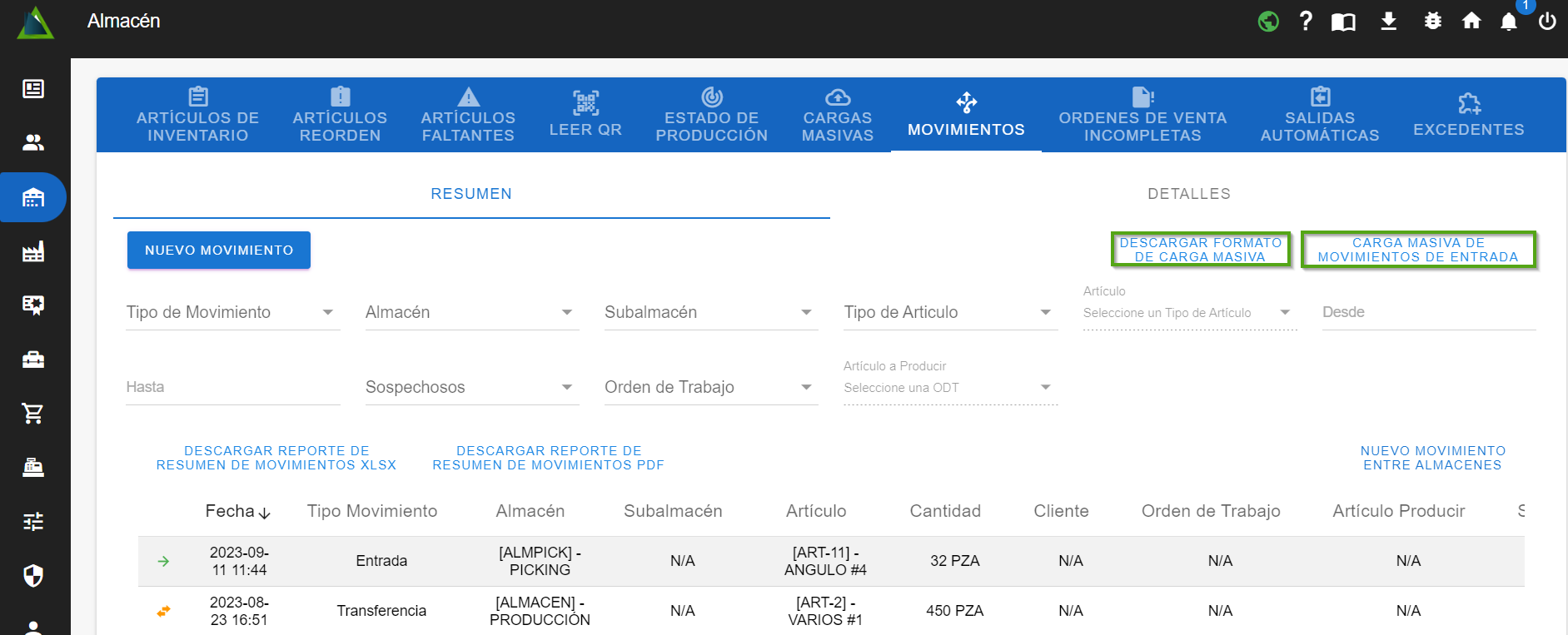Screen dimensions: 1568x635
Task: Click the Nuevo Movimiento button
Action: click(218, 251)
